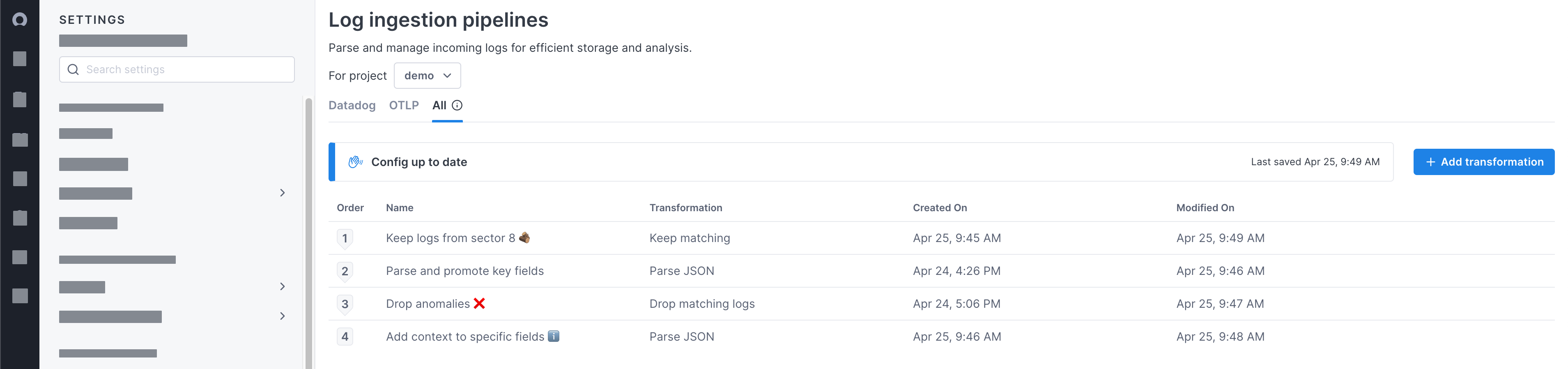Click the Modified On column header
The width and height of the screenshot is (1568, 369).
tap(1205, 208)
